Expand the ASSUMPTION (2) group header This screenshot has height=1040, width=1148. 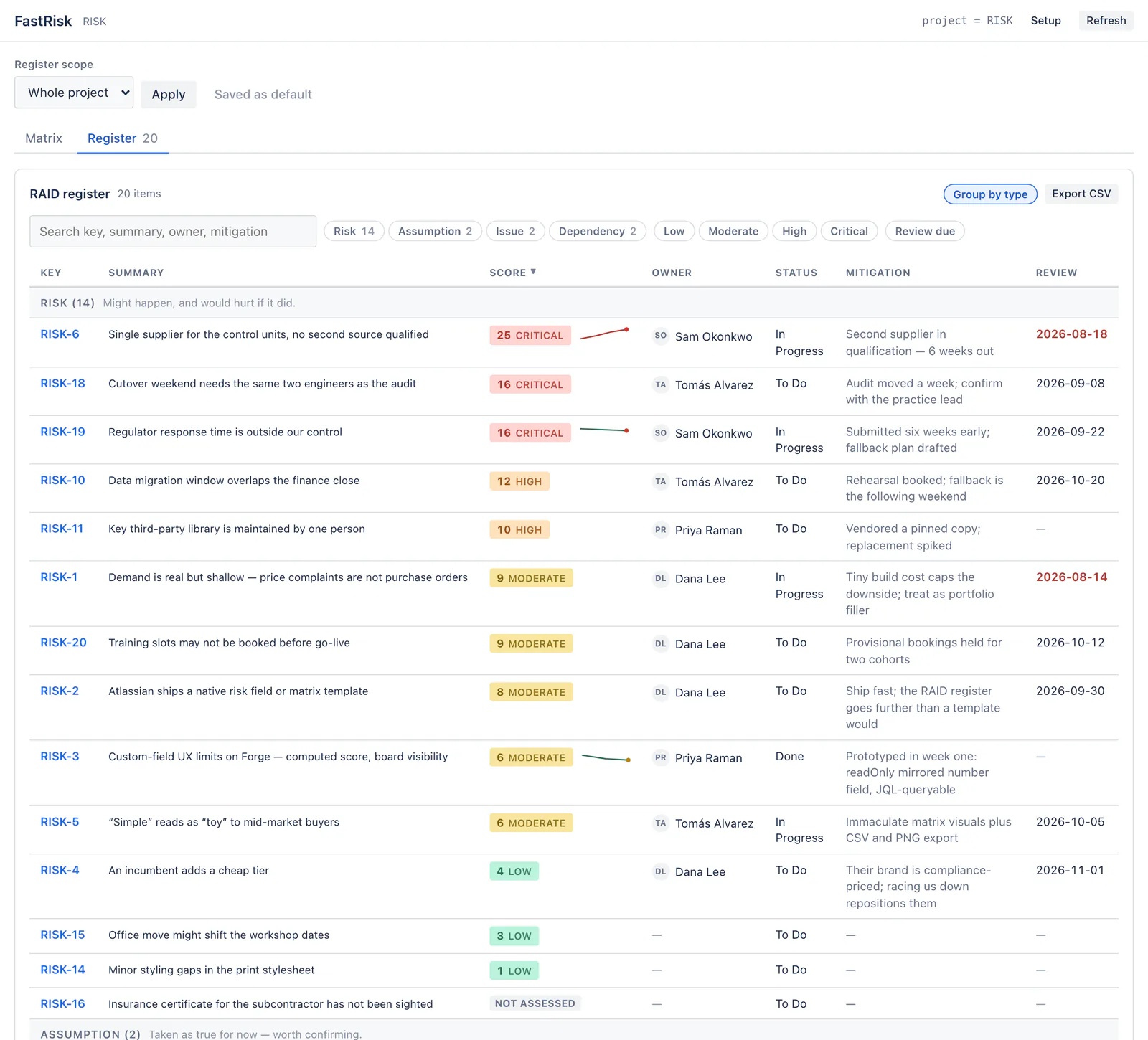tap(574, 1031)
